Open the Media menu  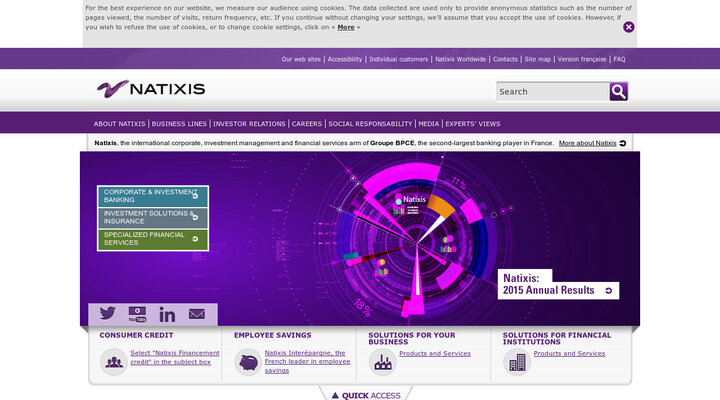(x=429, y=124)
